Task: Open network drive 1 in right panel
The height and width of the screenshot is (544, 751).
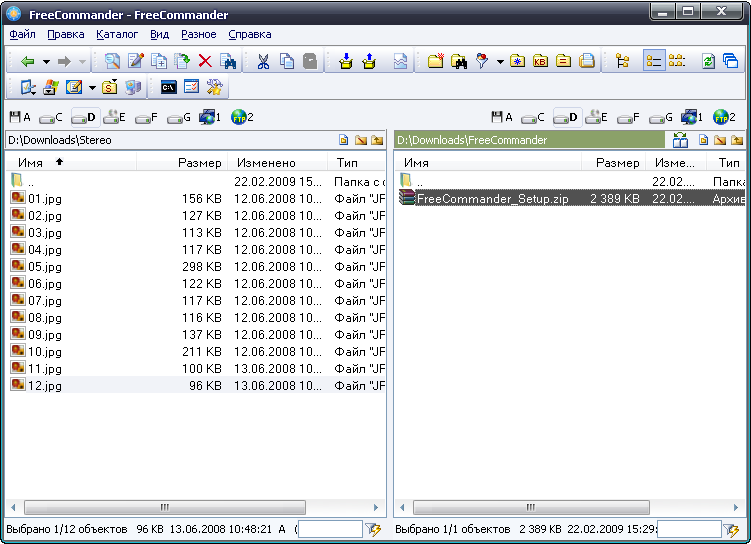Action: (x=692, y=117)
